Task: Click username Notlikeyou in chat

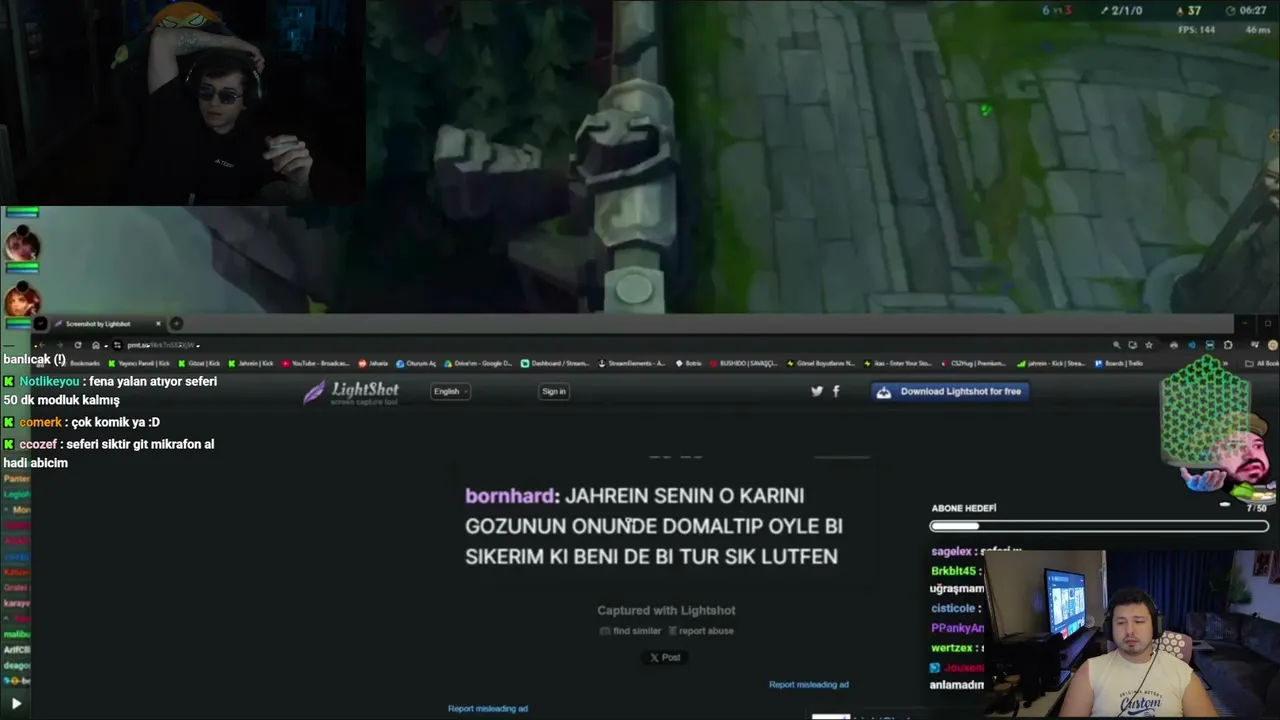Action: coord(49,381)
